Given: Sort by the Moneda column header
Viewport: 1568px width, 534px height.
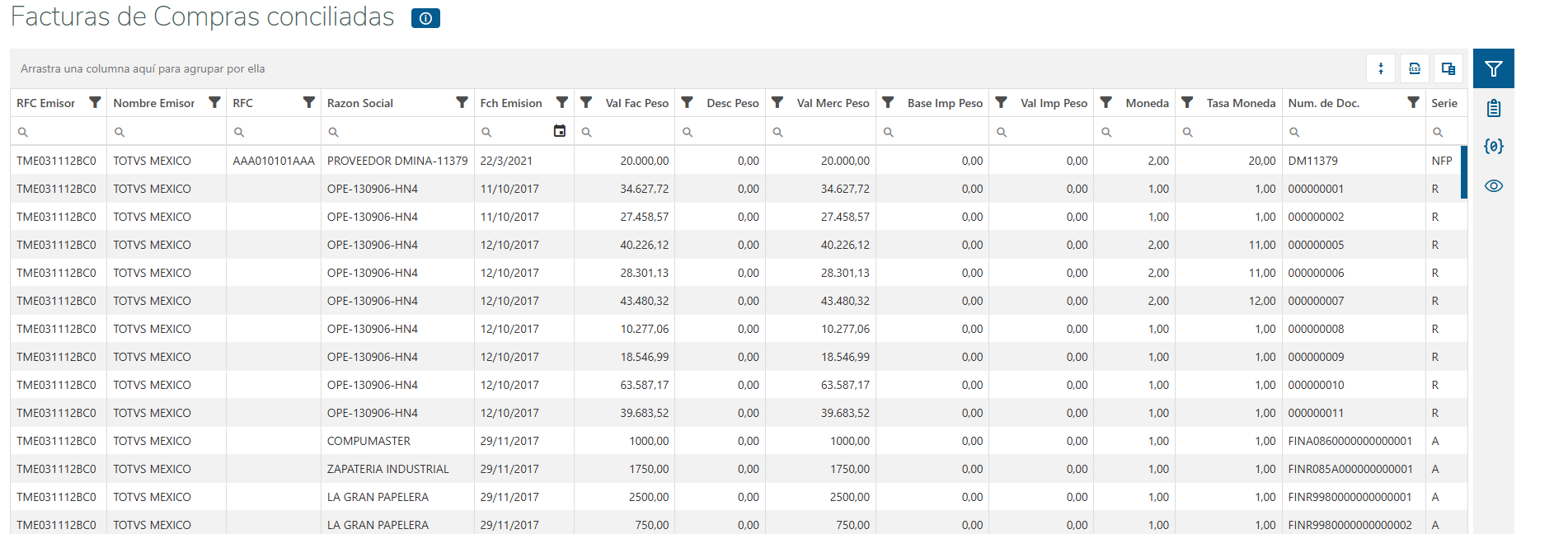Looking at the screenshot, I should (1147, 103).
